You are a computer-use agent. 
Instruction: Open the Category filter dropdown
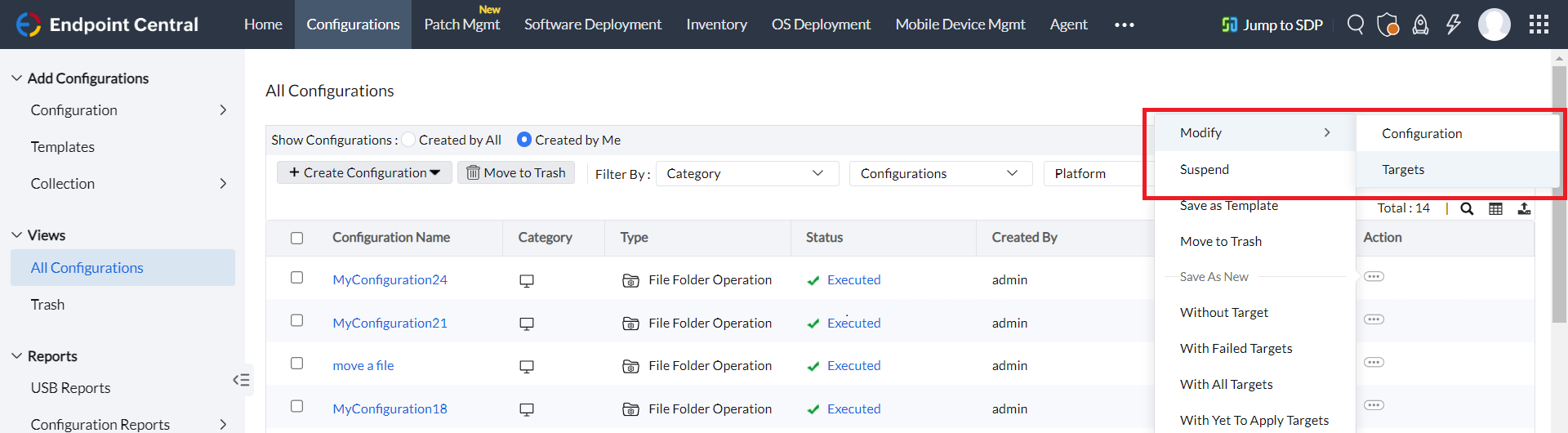(746, 173)
